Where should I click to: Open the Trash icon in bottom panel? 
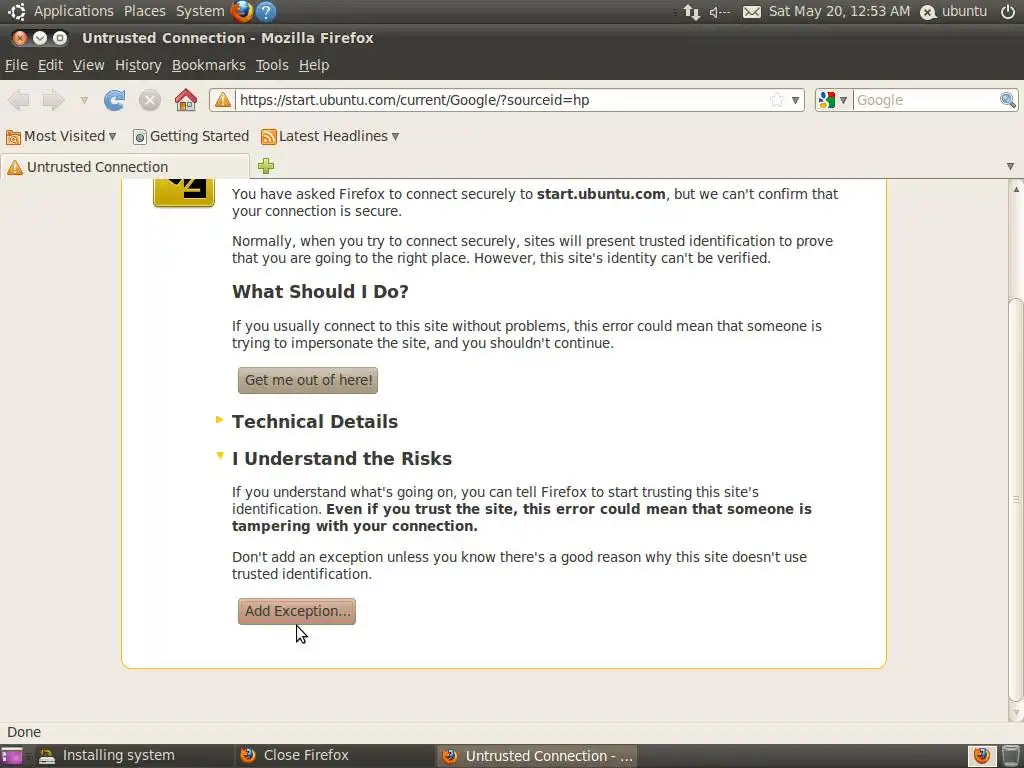pyautogui.click(x=1010, y=756)
